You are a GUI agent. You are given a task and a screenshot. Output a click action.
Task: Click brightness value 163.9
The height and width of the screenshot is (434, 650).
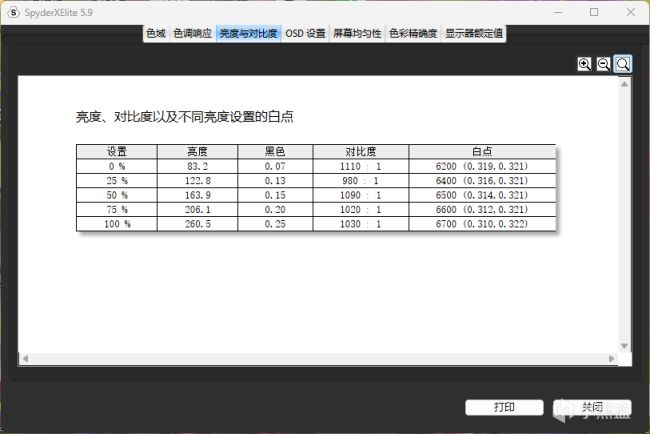coord(197,195)
